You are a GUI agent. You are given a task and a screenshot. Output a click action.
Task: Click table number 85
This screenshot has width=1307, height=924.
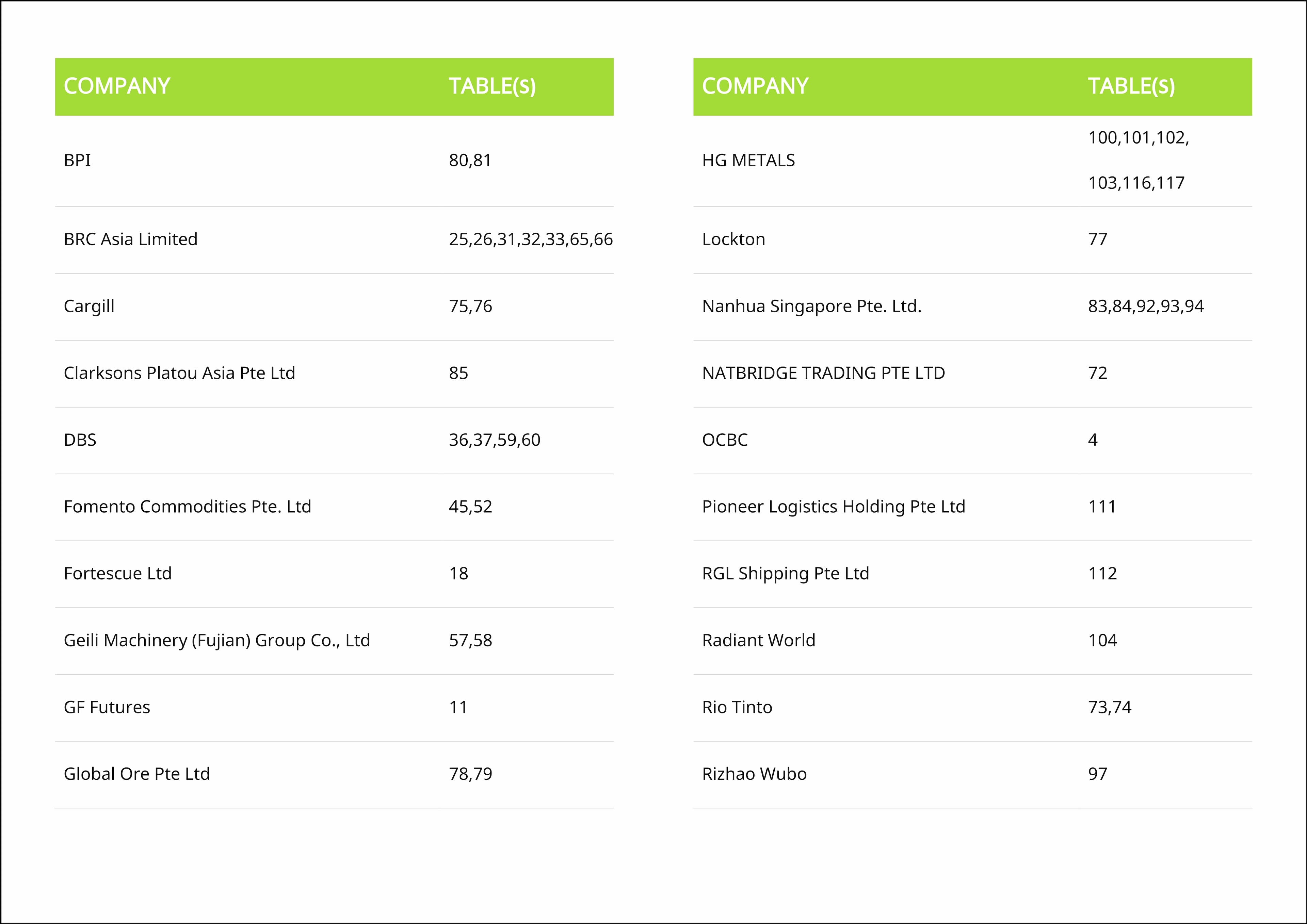coord(458,373)
